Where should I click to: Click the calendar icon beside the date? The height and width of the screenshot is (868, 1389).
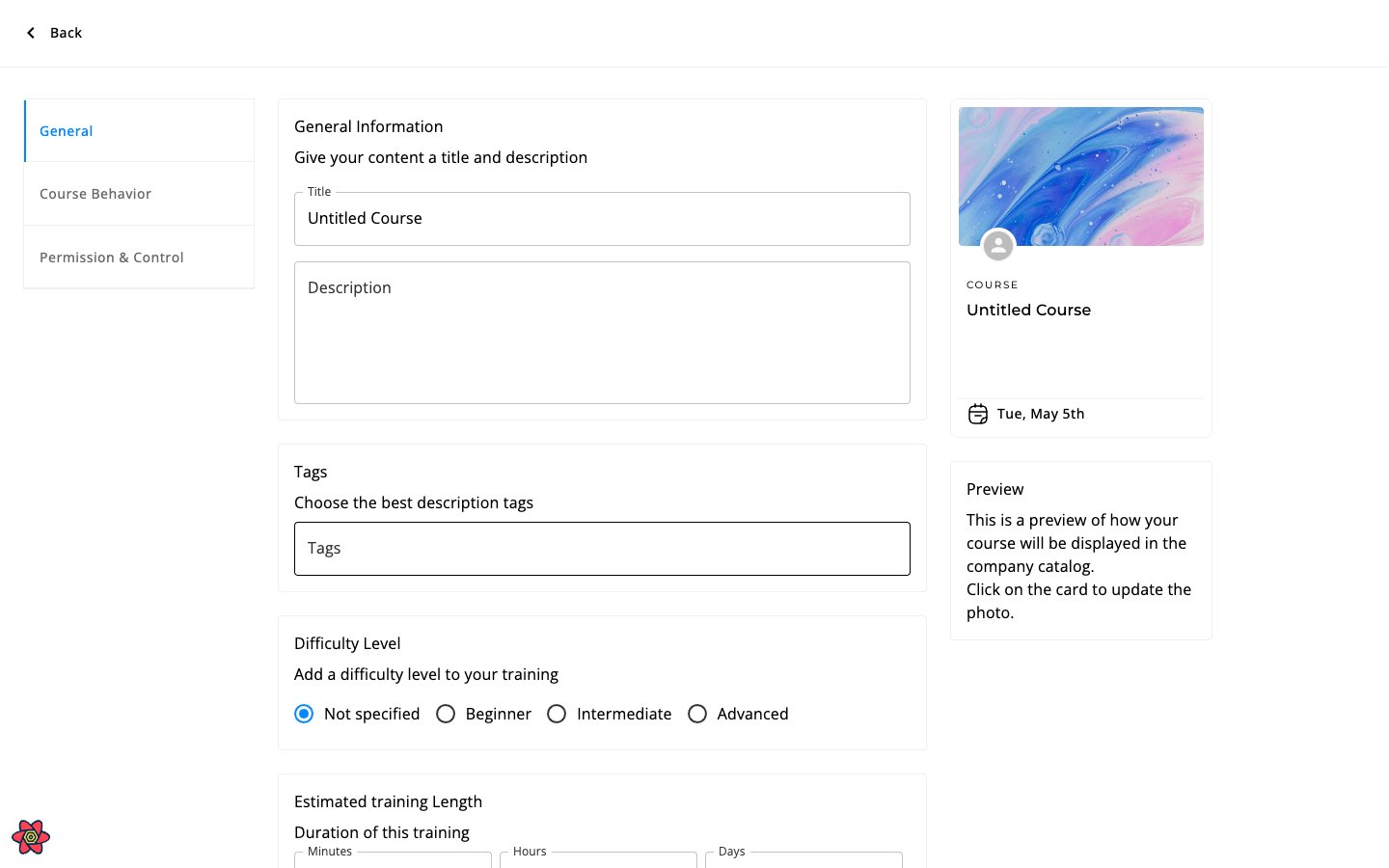978,414
